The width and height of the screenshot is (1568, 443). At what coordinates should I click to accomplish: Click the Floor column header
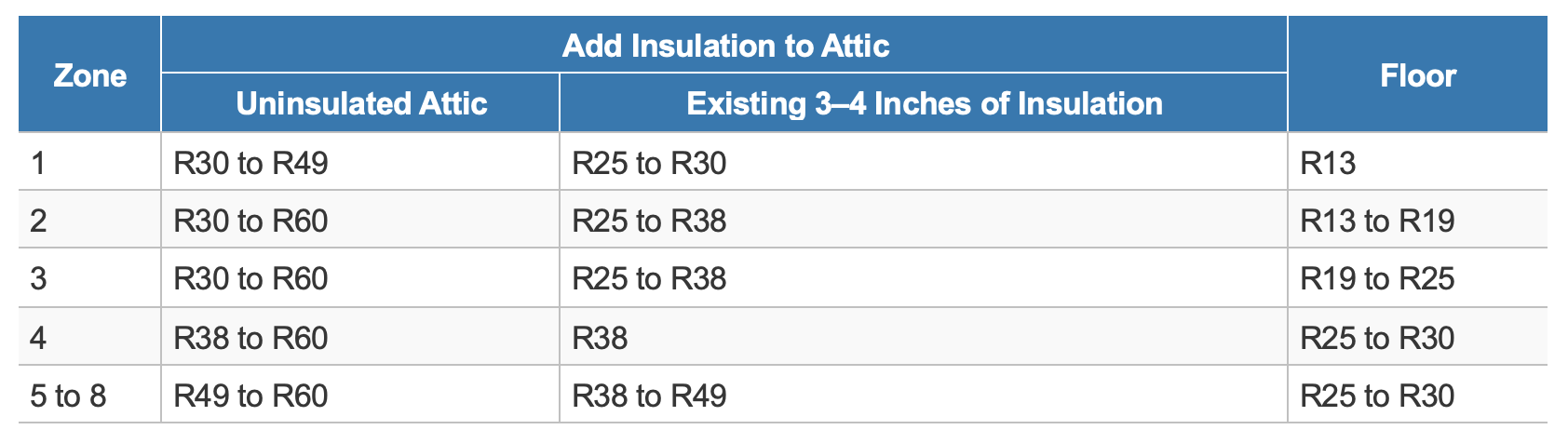(x=1417, y=74)
